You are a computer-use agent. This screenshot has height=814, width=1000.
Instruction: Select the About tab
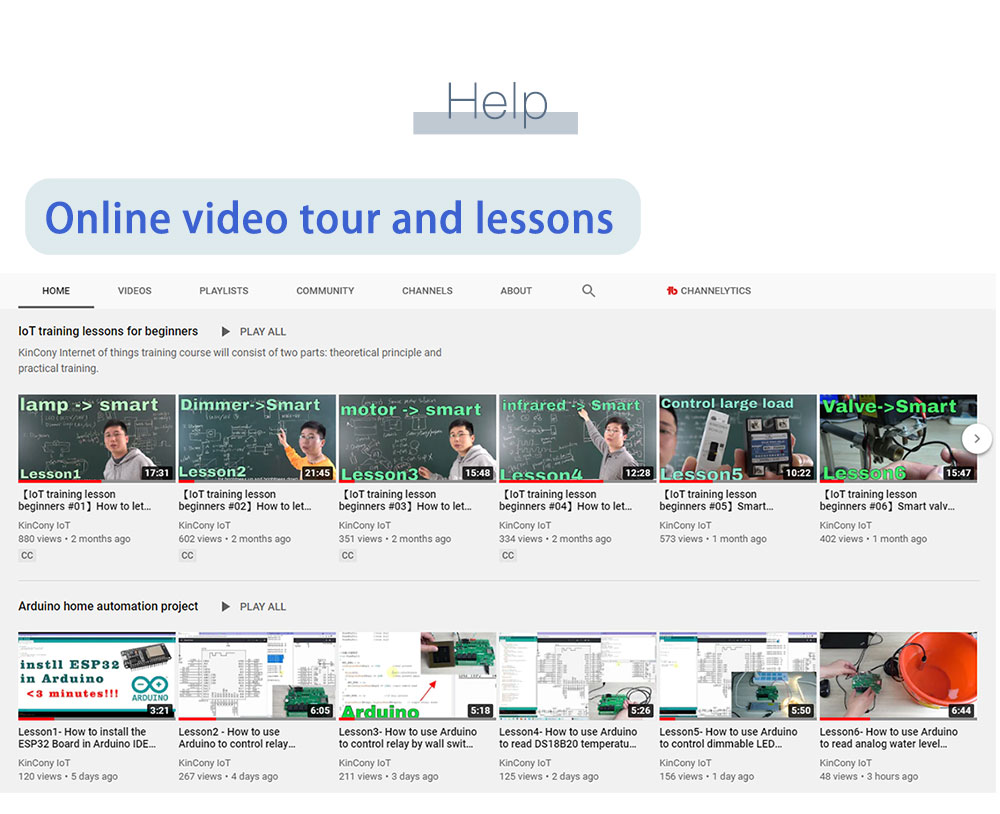516,291
